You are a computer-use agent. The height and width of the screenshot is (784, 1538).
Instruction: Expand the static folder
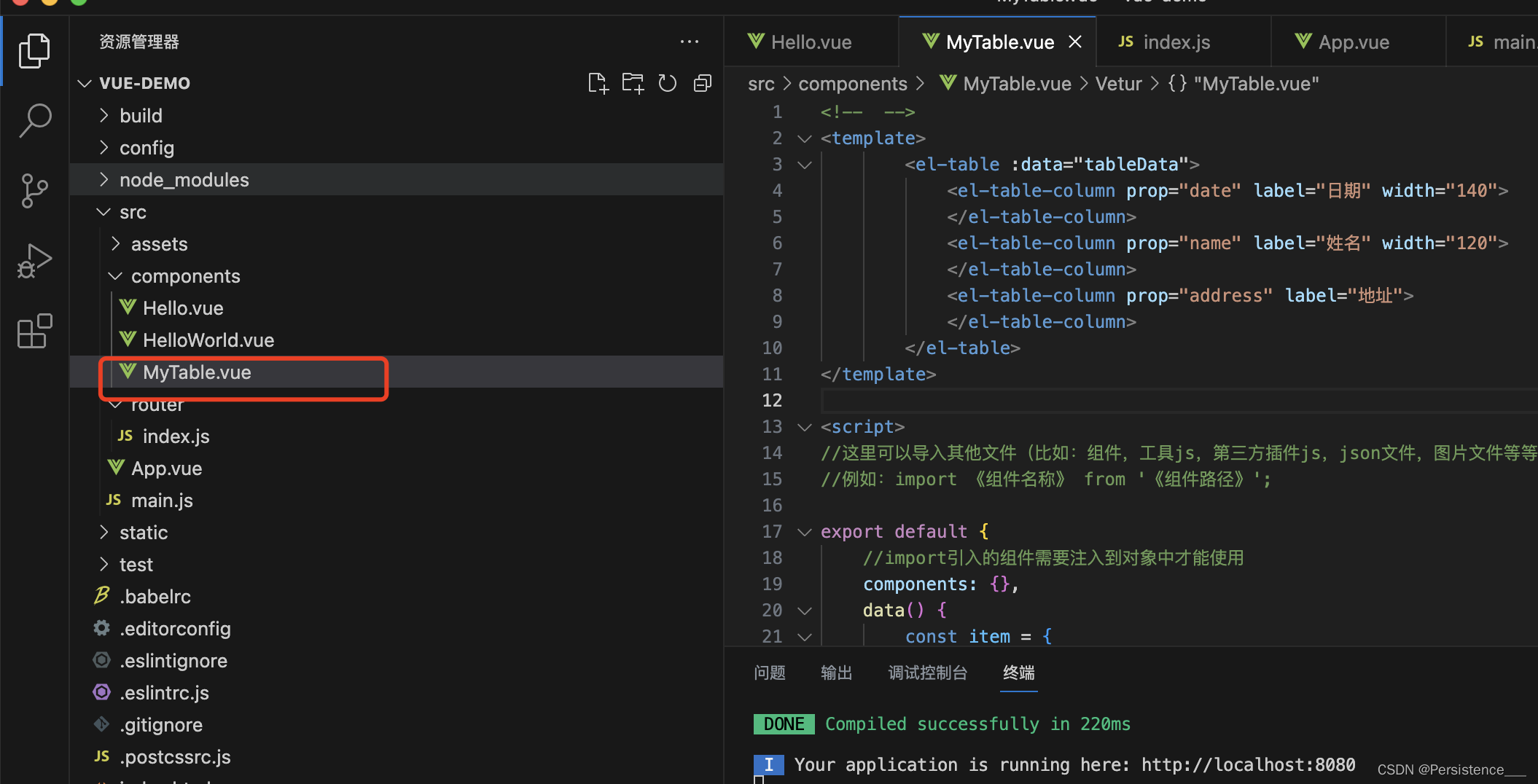coord(104,532)
